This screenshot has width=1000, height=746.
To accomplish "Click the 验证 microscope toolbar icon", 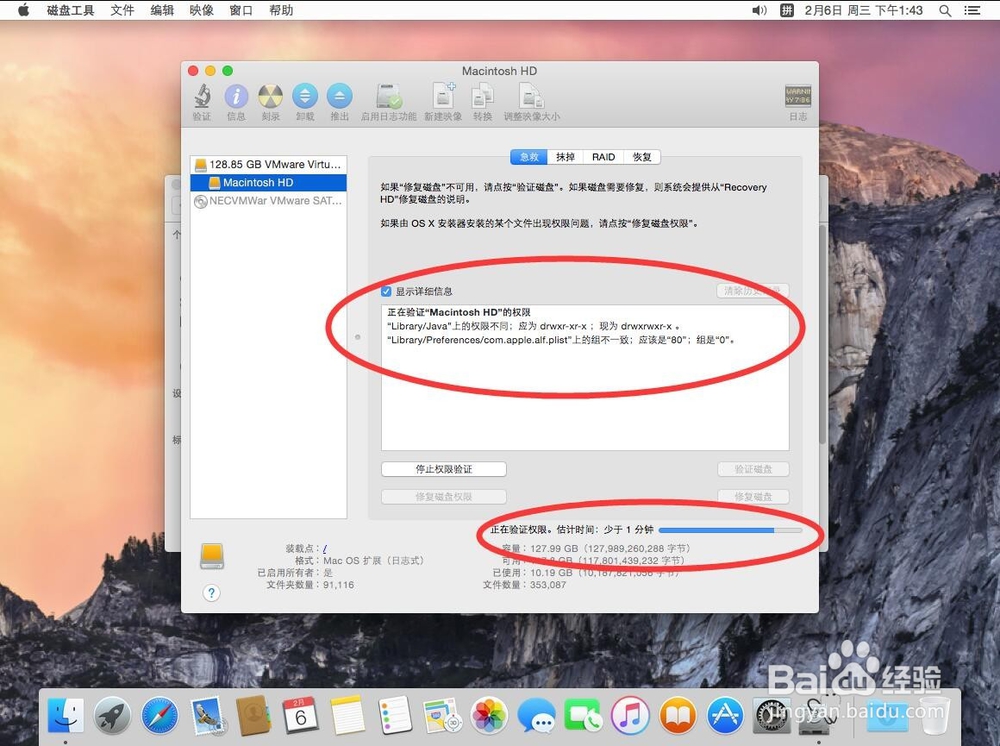I will [x=202, y=98].
